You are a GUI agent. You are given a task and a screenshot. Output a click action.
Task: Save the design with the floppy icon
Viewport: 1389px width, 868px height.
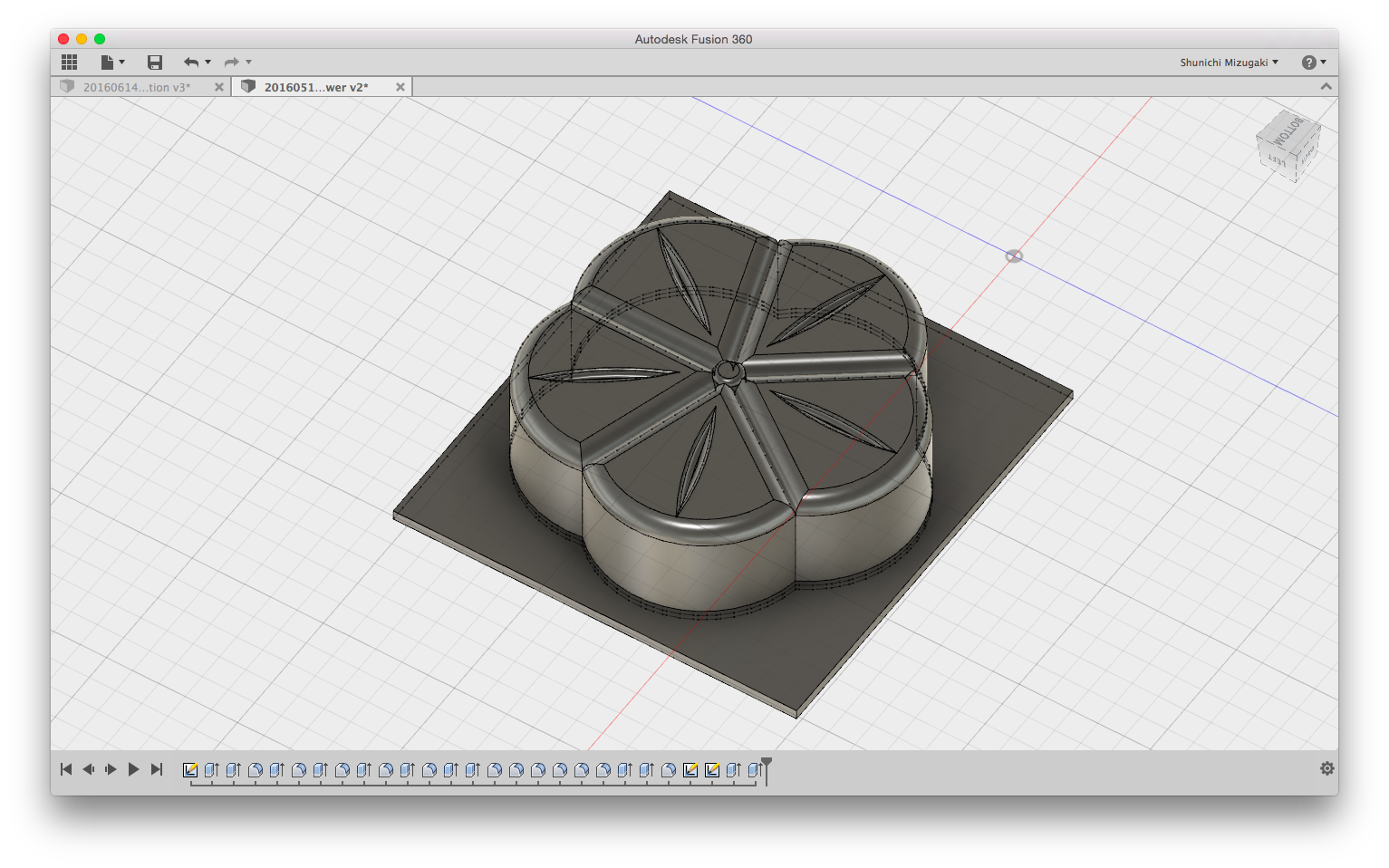(155, 62)
